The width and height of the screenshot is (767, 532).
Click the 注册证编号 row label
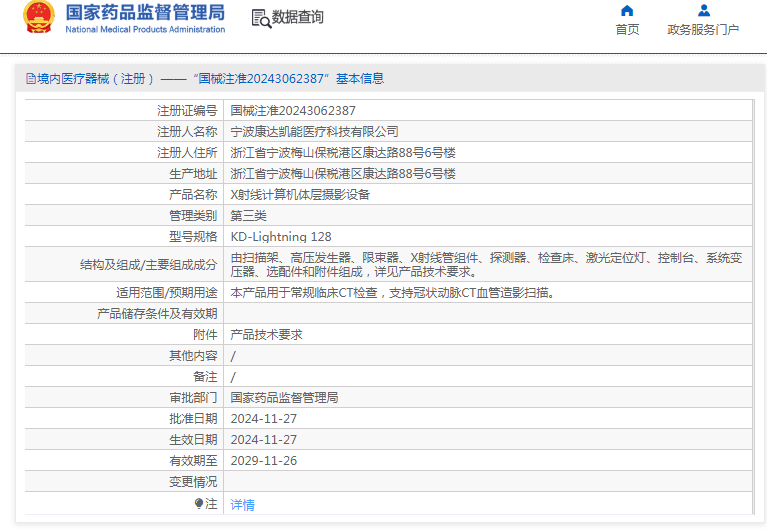pos(187,111)
